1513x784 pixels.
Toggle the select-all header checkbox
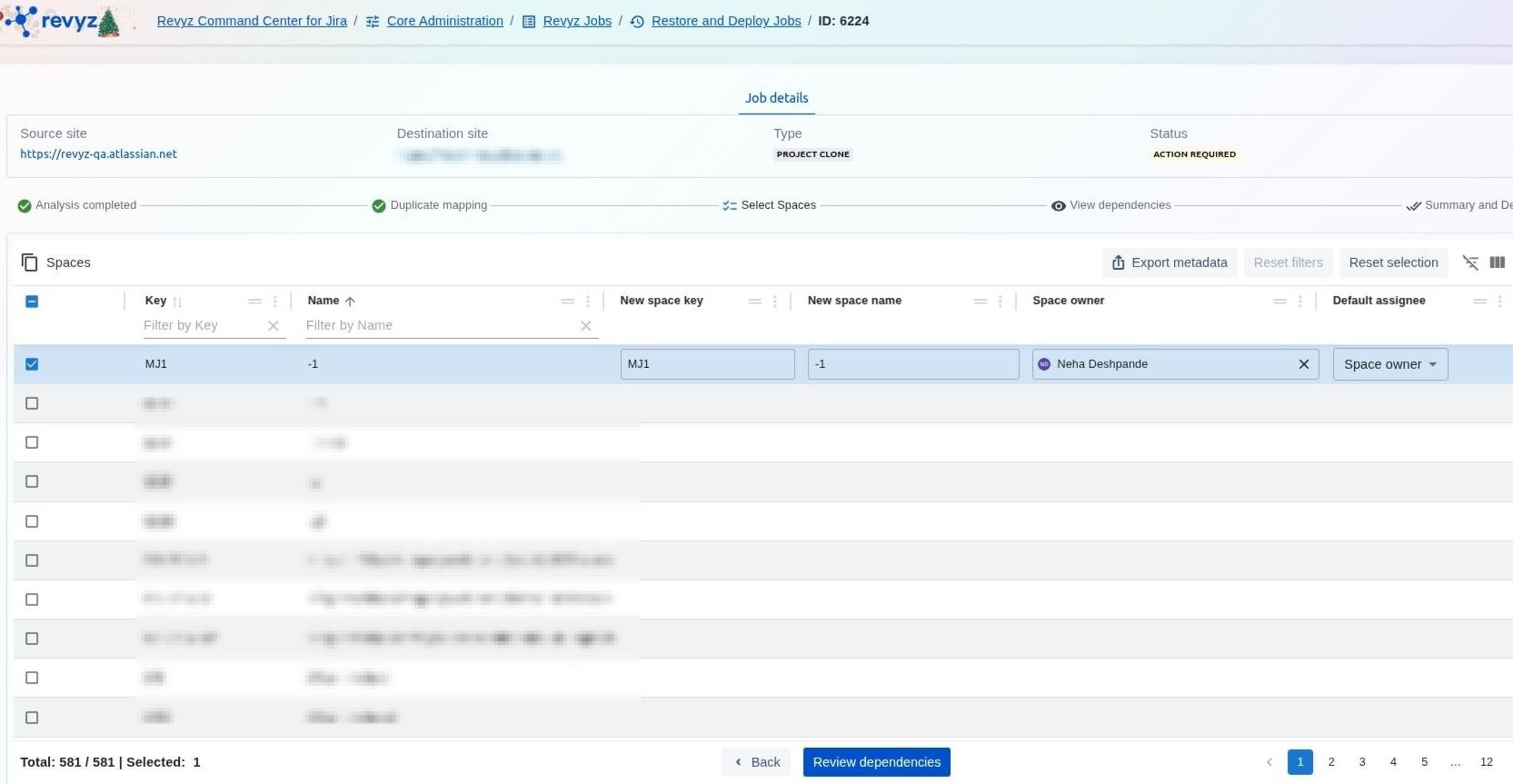[x=32, y=302]
